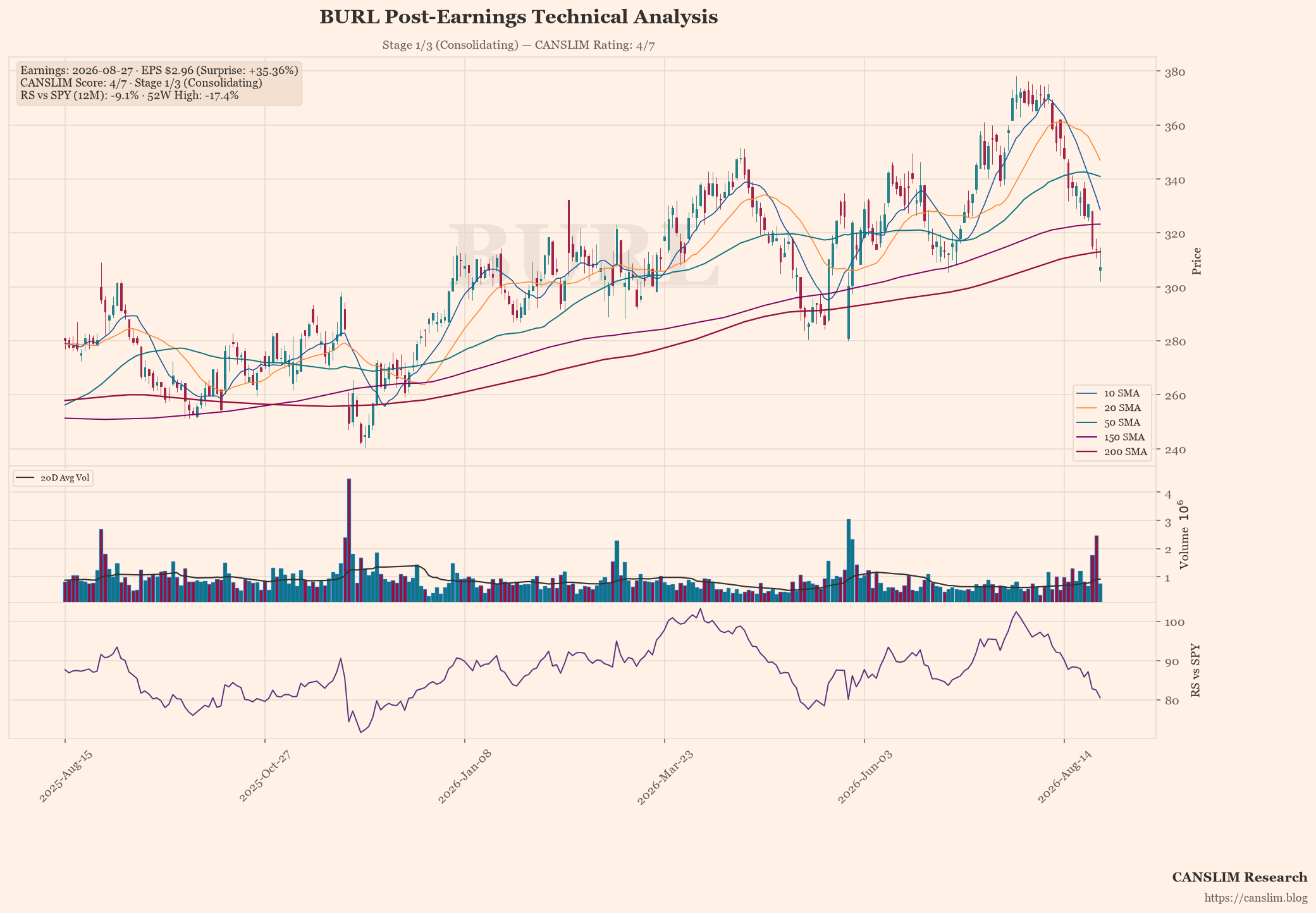This screenshot has height=913, width=1316.
Task: Click the 'Earnings: 2026-08-27' info line
Action: (159, 71)
